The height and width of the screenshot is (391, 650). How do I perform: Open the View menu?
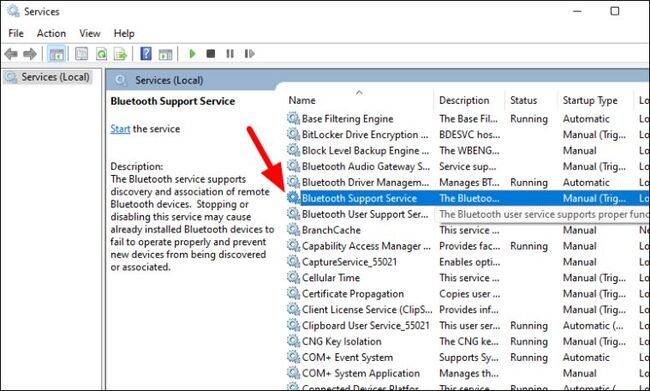point(90,33)
